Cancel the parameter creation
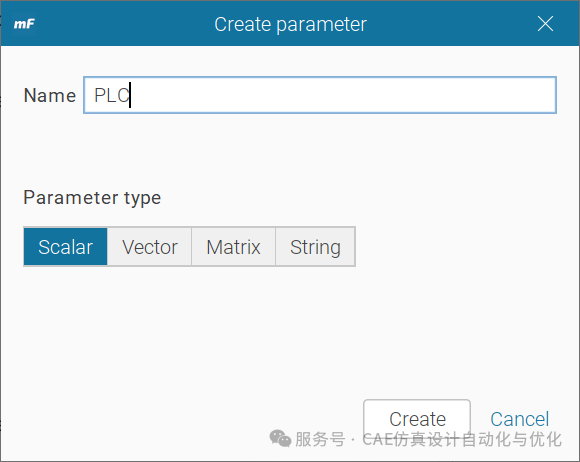 click(519, 419)
